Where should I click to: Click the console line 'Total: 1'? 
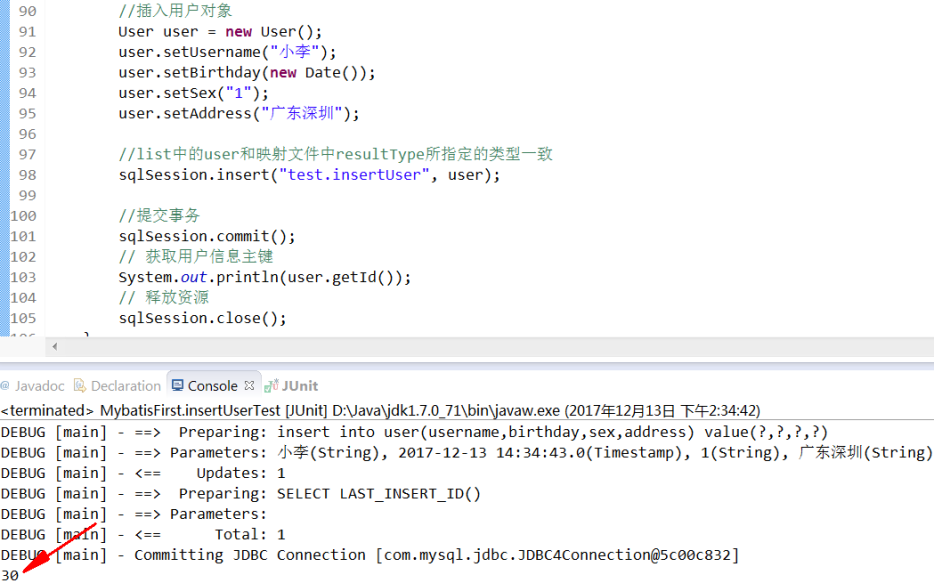click(x=143, y=535)
